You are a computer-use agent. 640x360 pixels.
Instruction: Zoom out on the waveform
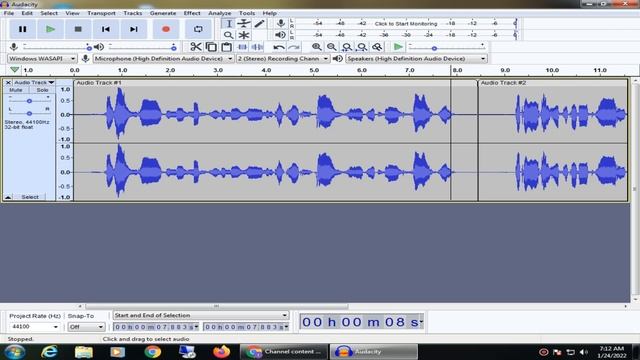click(x=331, y=47)
